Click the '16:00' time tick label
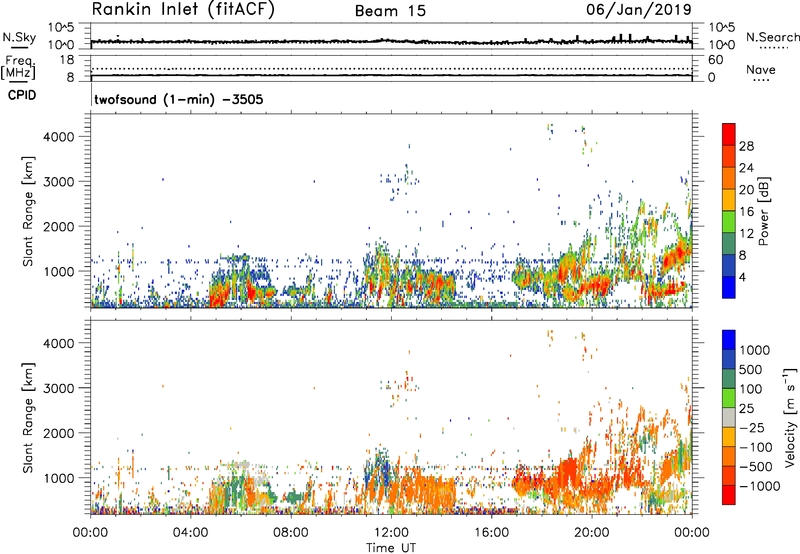 (x=492, y=533)
